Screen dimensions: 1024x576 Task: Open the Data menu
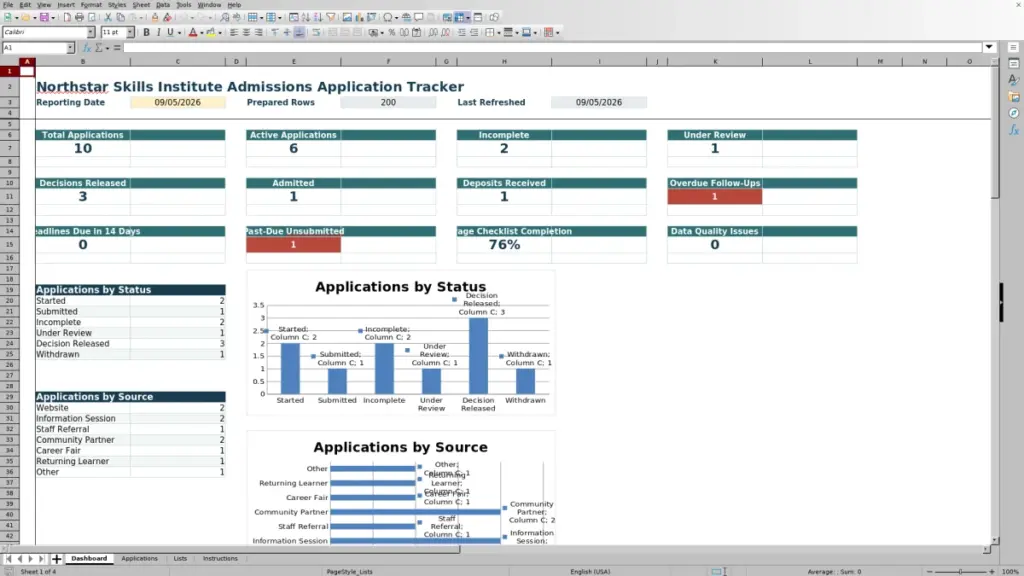pos(163,5)
